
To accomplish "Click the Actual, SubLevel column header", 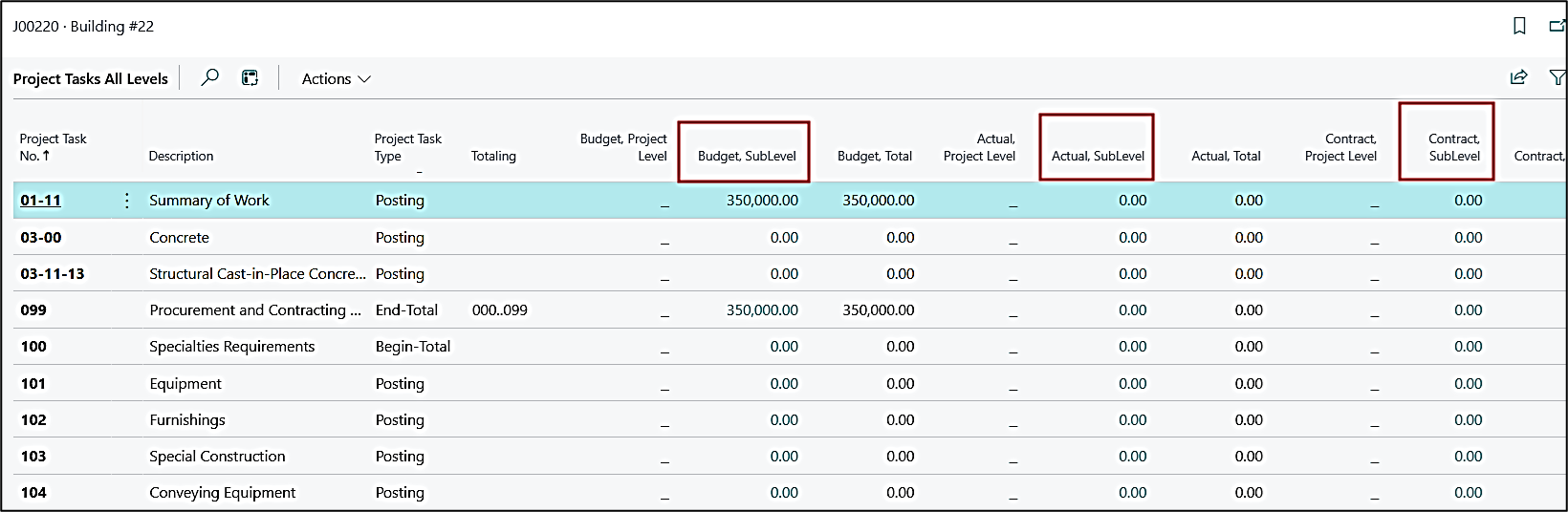I will coord(1098,156).
